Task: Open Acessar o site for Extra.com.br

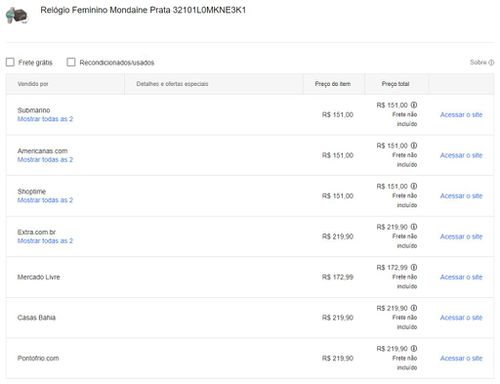Action: click(461, 237)
